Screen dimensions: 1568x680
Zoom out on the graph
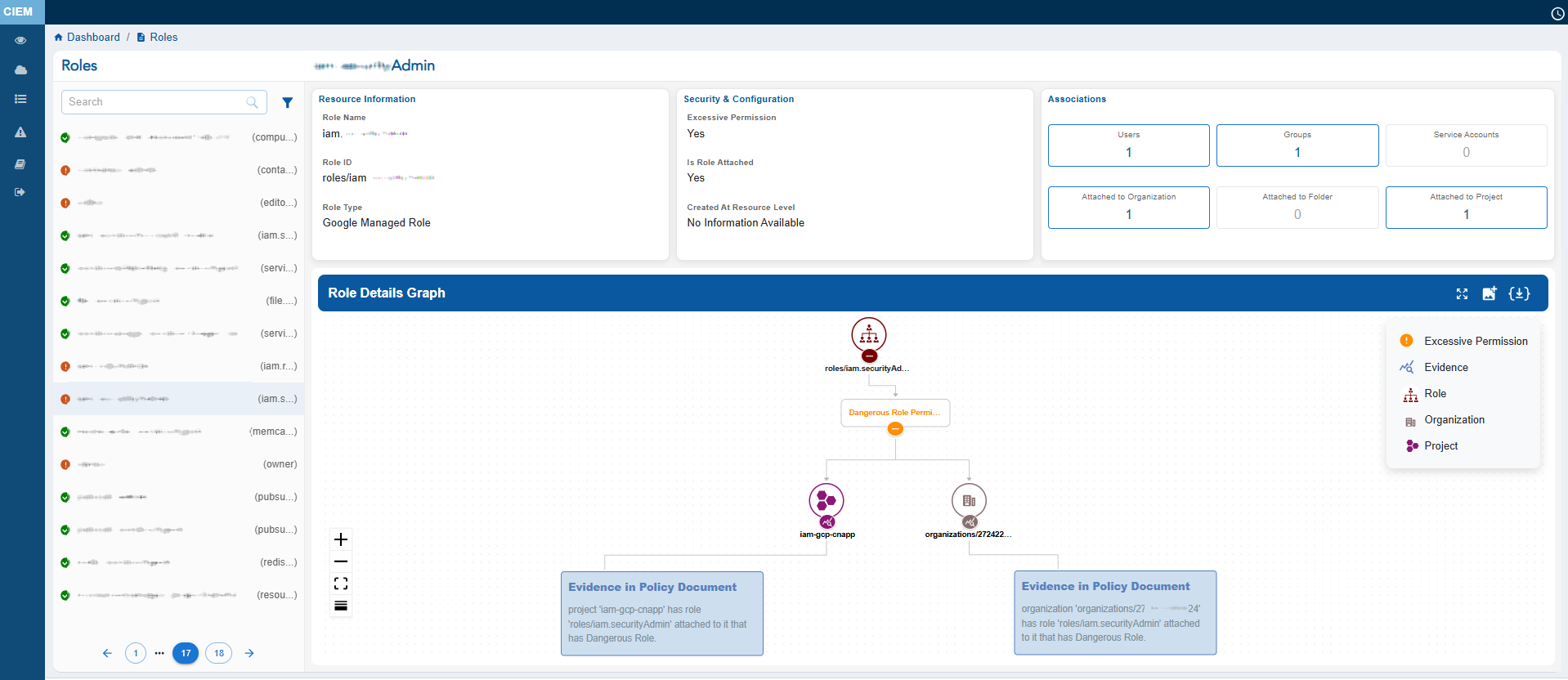(x=341, y=561)
